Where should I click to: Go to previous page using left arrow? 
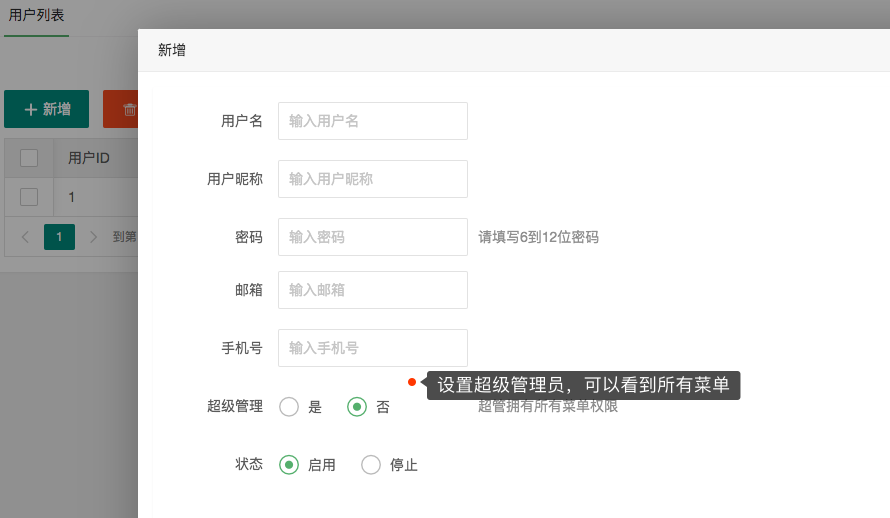(25, 237)
